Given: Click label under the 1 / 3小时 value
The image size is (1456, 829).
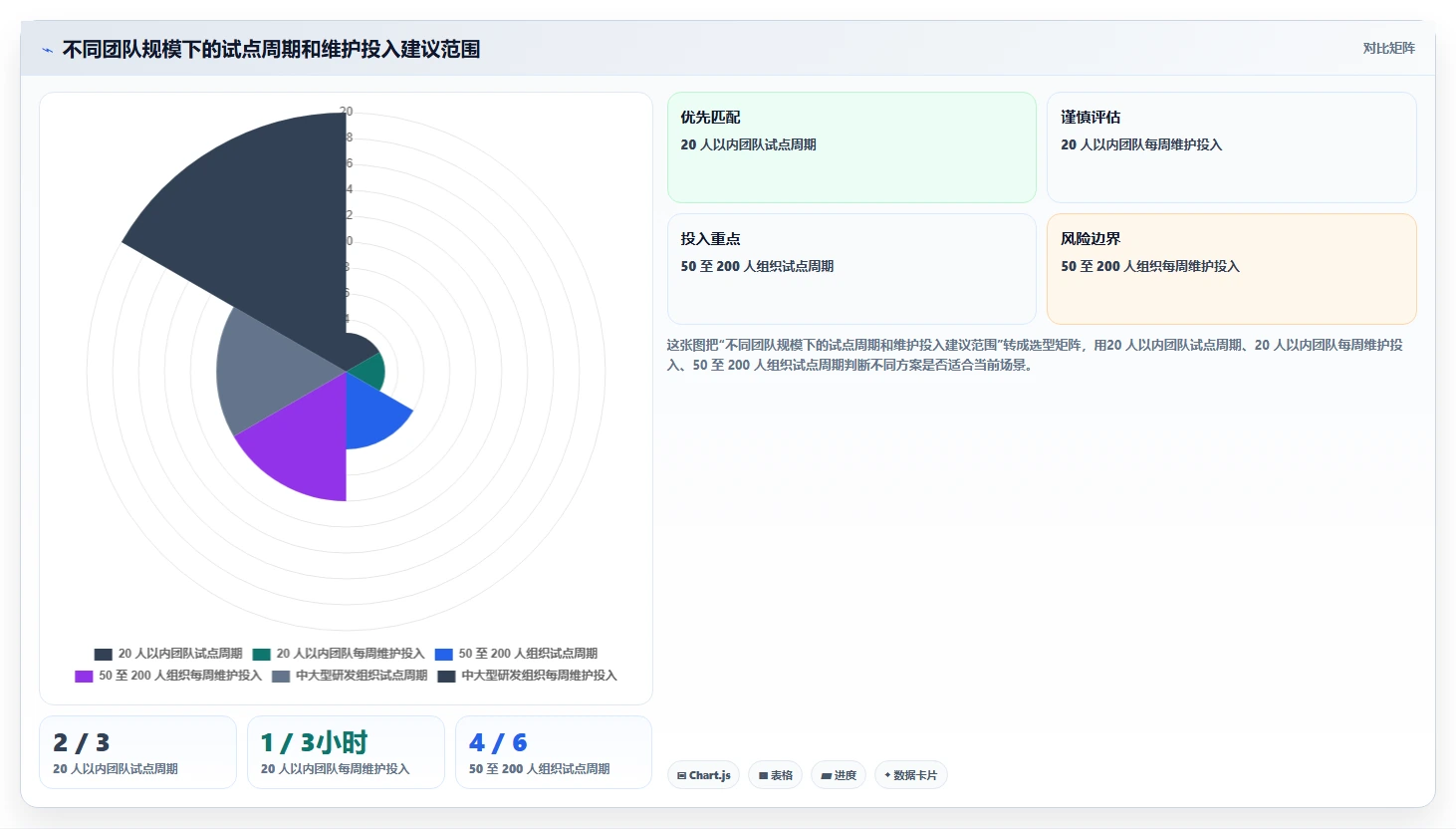Looking at the screenshot, I should pos(335,769).
